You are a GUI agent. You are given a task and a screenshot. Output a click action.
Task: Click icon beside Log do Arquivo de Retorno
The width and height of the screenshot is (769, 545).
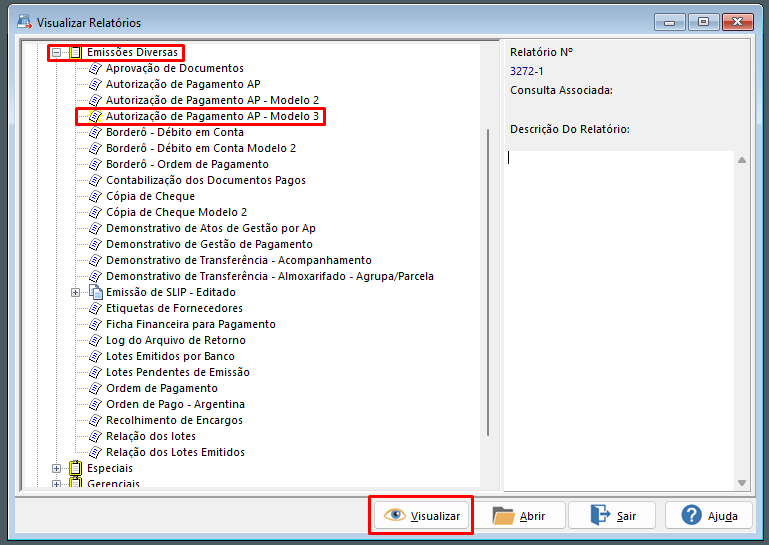[x=95, y=340]
